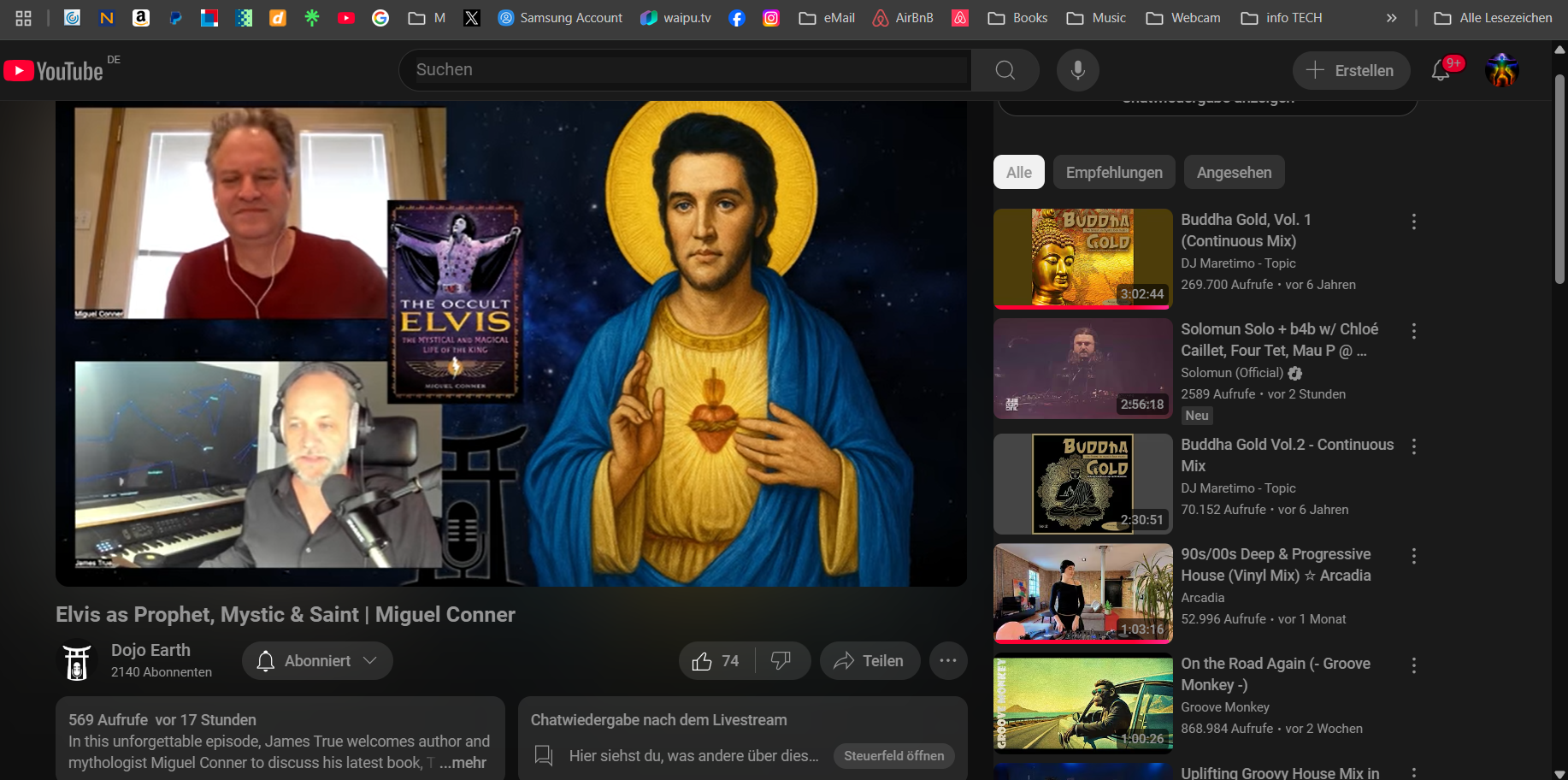Viewport: 1568px width, 780px height.
Task: Open 90s/00s Deep & Progressive House thumbnail
Action: click(1082, 594)
